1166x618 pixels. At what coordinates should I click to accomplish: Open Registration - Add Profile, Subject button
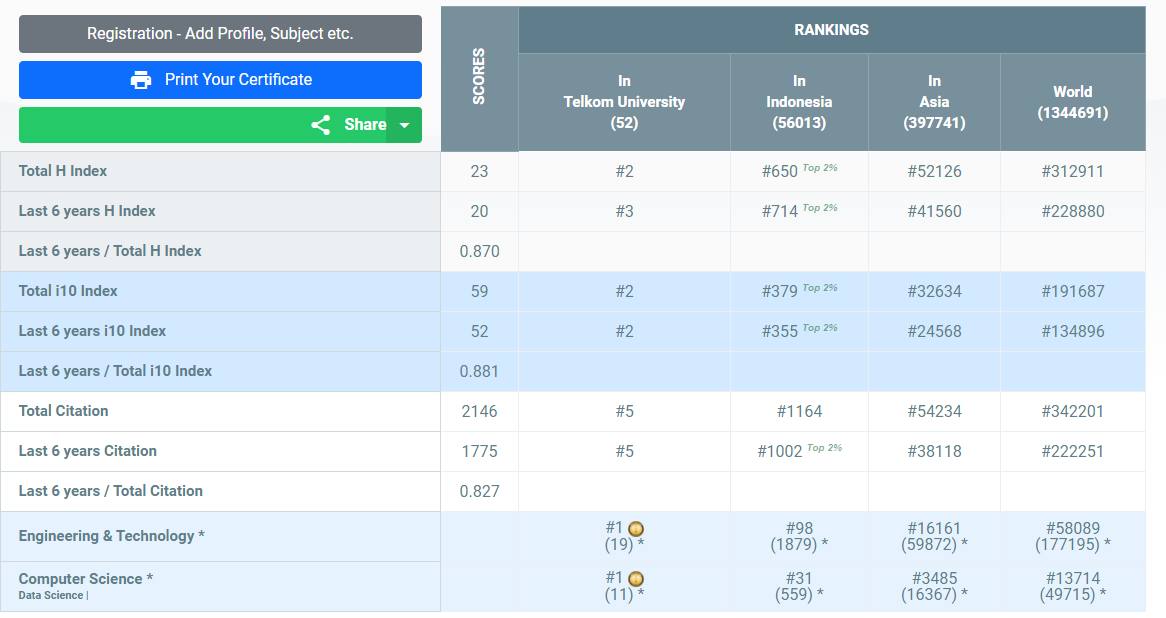pyautogui.click(x=220, y=34)
